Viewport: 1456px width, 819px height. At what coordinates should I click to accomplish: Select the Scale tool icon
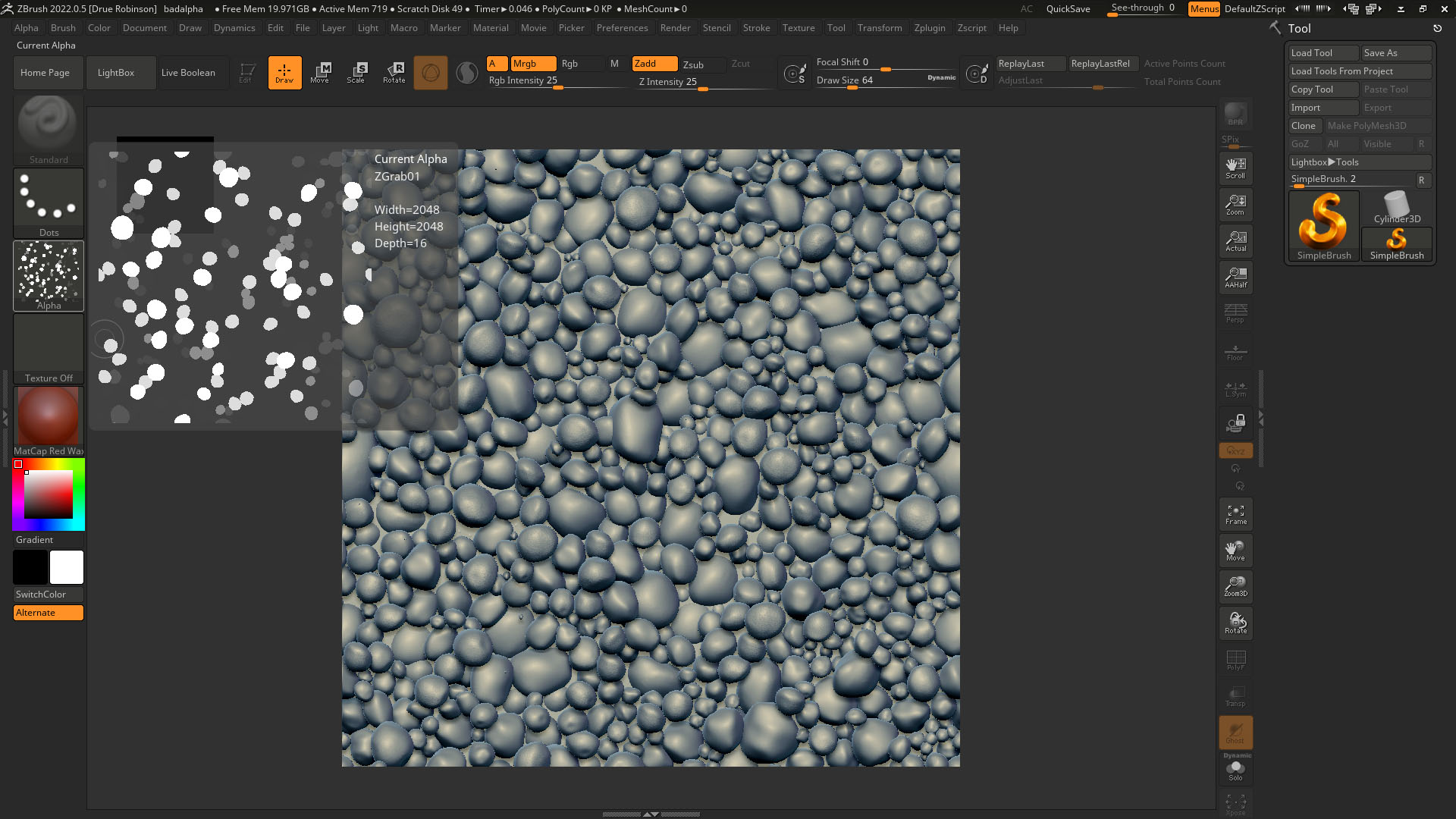pyautogui.click(x=357, y=71)
